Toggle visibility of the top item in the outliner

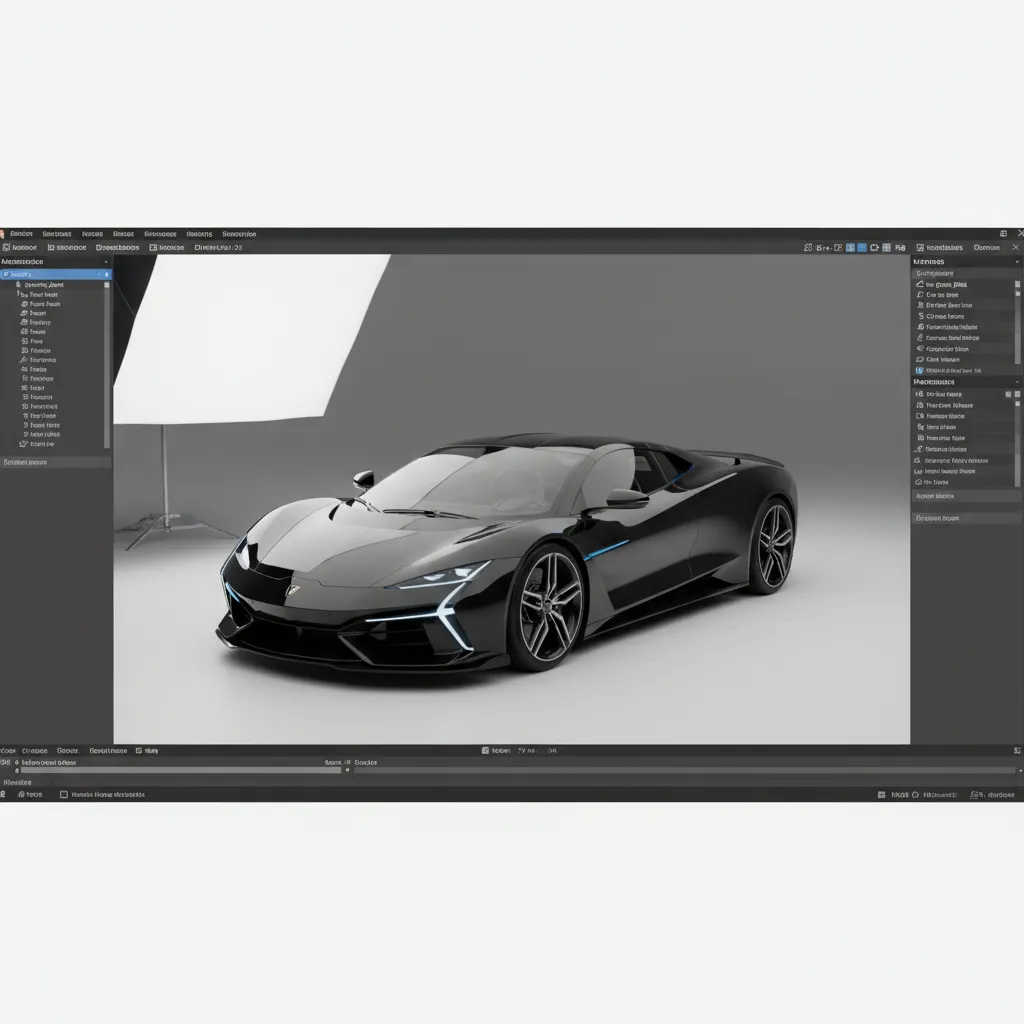[x=106, y=275]
